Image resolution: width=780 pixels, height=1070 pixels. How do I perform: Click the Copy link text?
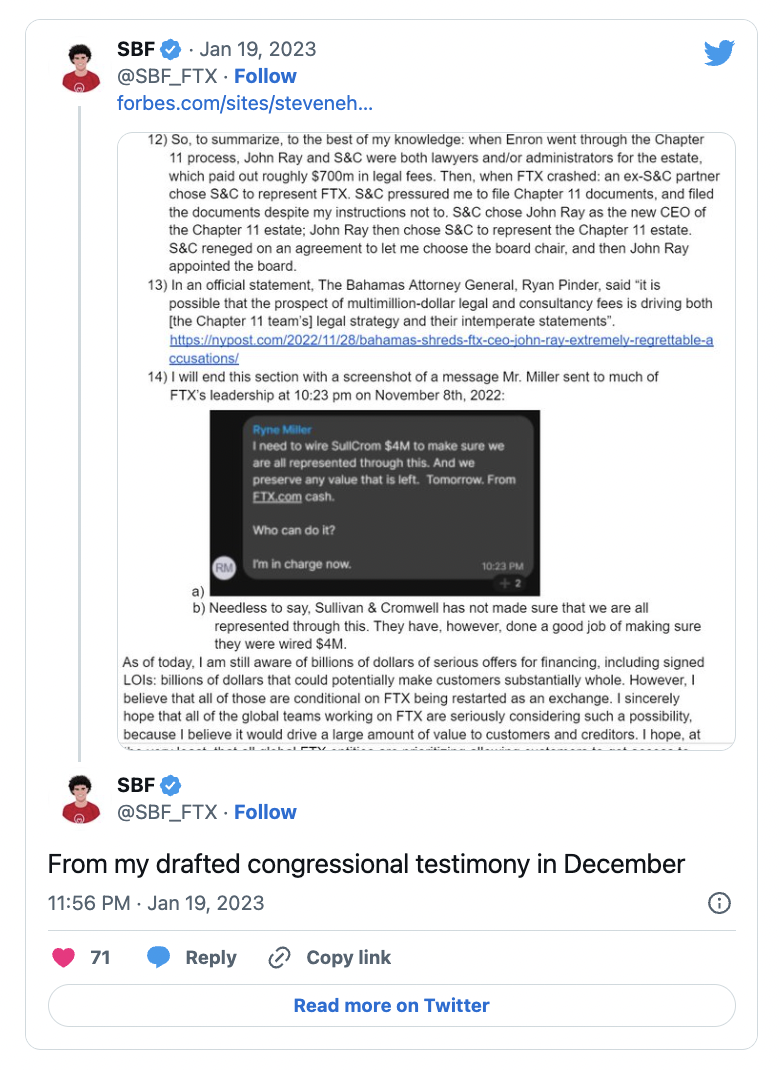348,957
